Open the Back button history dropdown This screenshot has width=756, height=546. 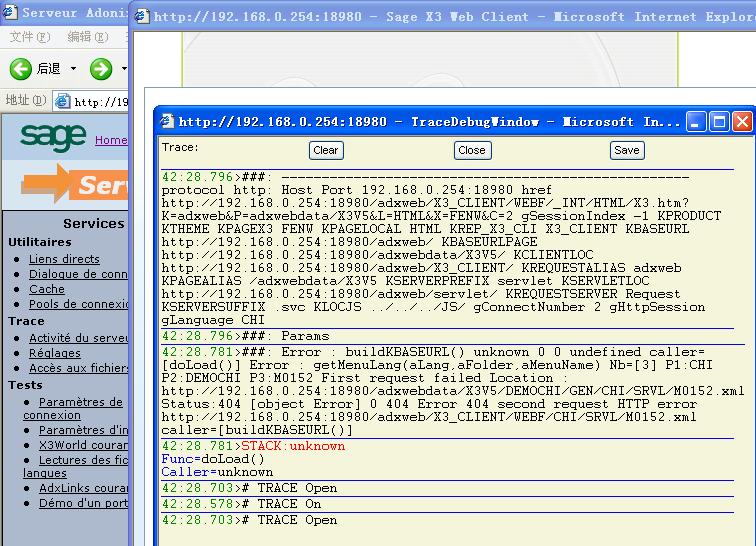pos(73,69)
